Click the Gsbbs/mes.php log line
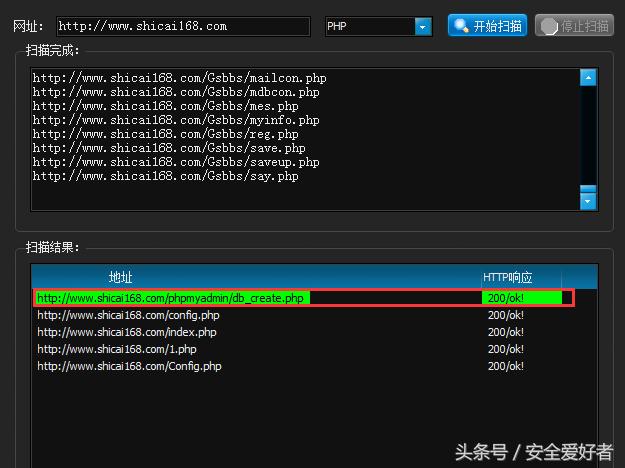This screenshot has height=468, width=625. [x=165, y=106]
